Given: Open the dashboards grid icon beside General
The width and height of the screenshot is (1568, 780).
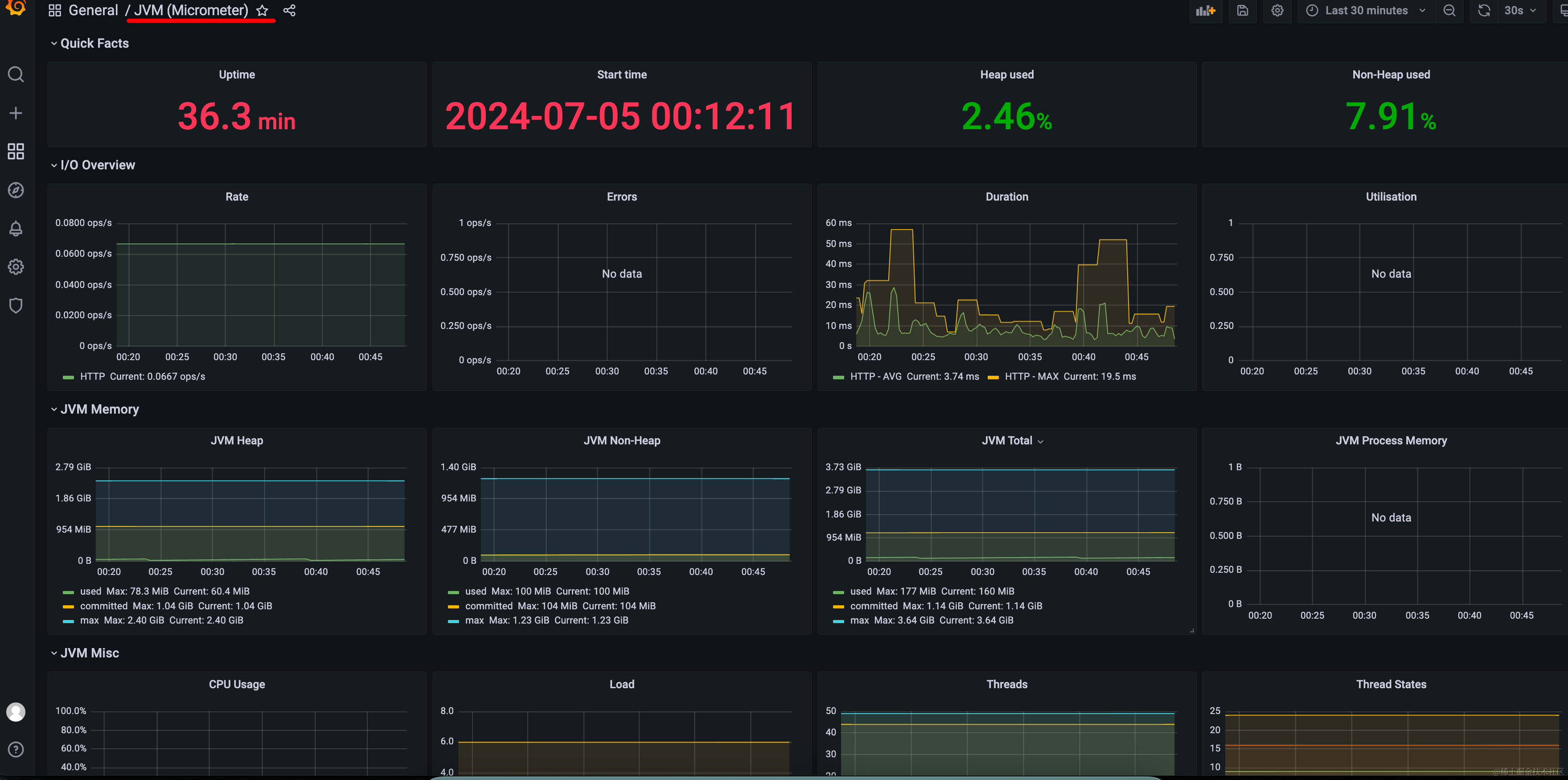Looking at the screenshot, I should pyautogui.click(x=55, y=10).
